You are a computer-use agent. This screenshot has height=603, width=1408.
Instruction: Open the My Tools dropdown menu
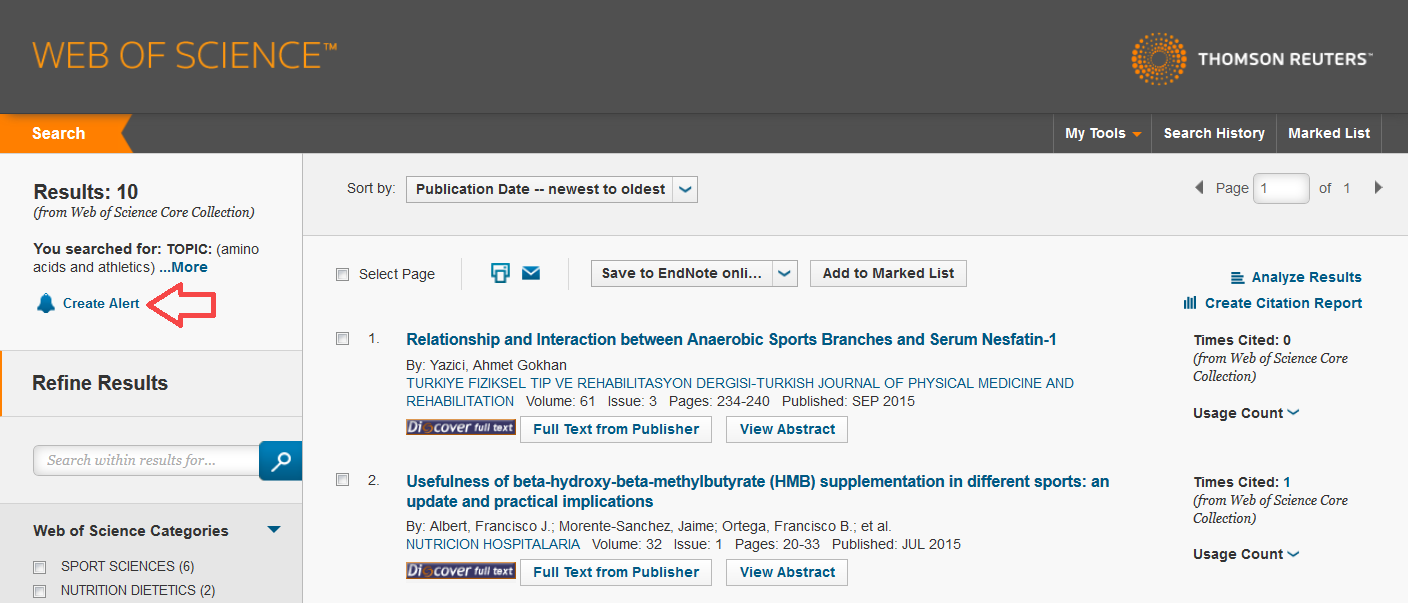pos(1103,133)
